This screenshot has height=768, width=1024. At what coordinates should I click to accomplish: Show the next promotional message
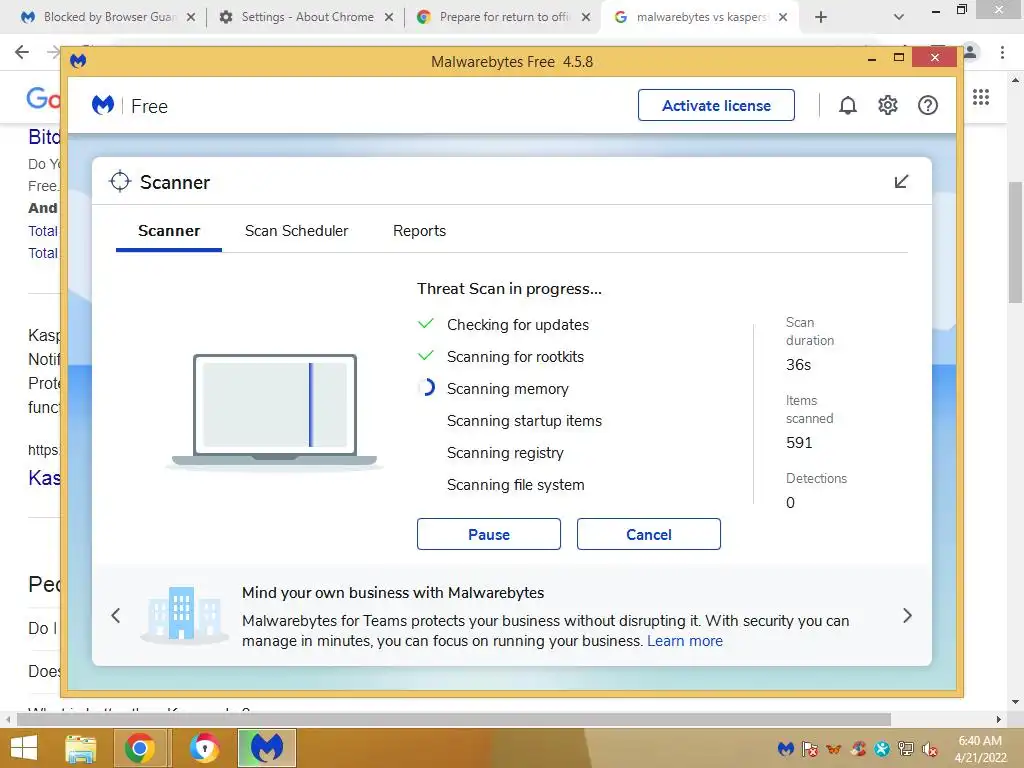[907, 615]
